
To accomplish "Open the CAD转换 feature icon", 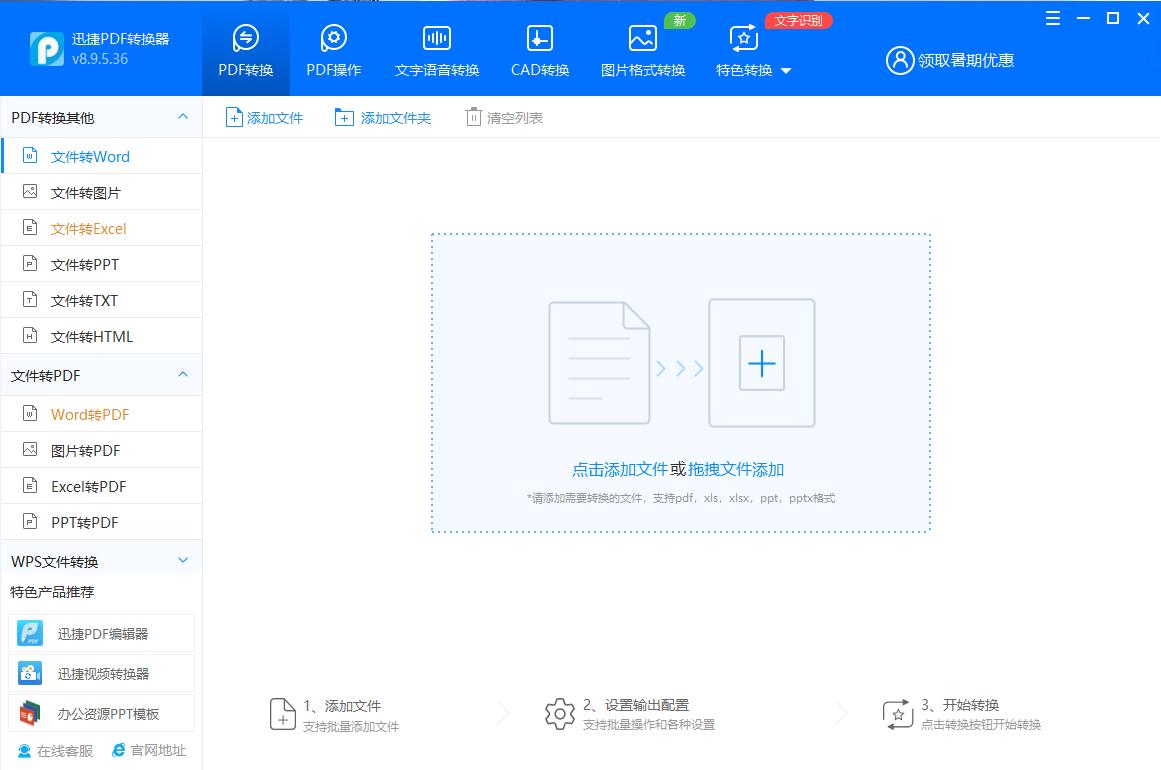I will coord(539,50).
